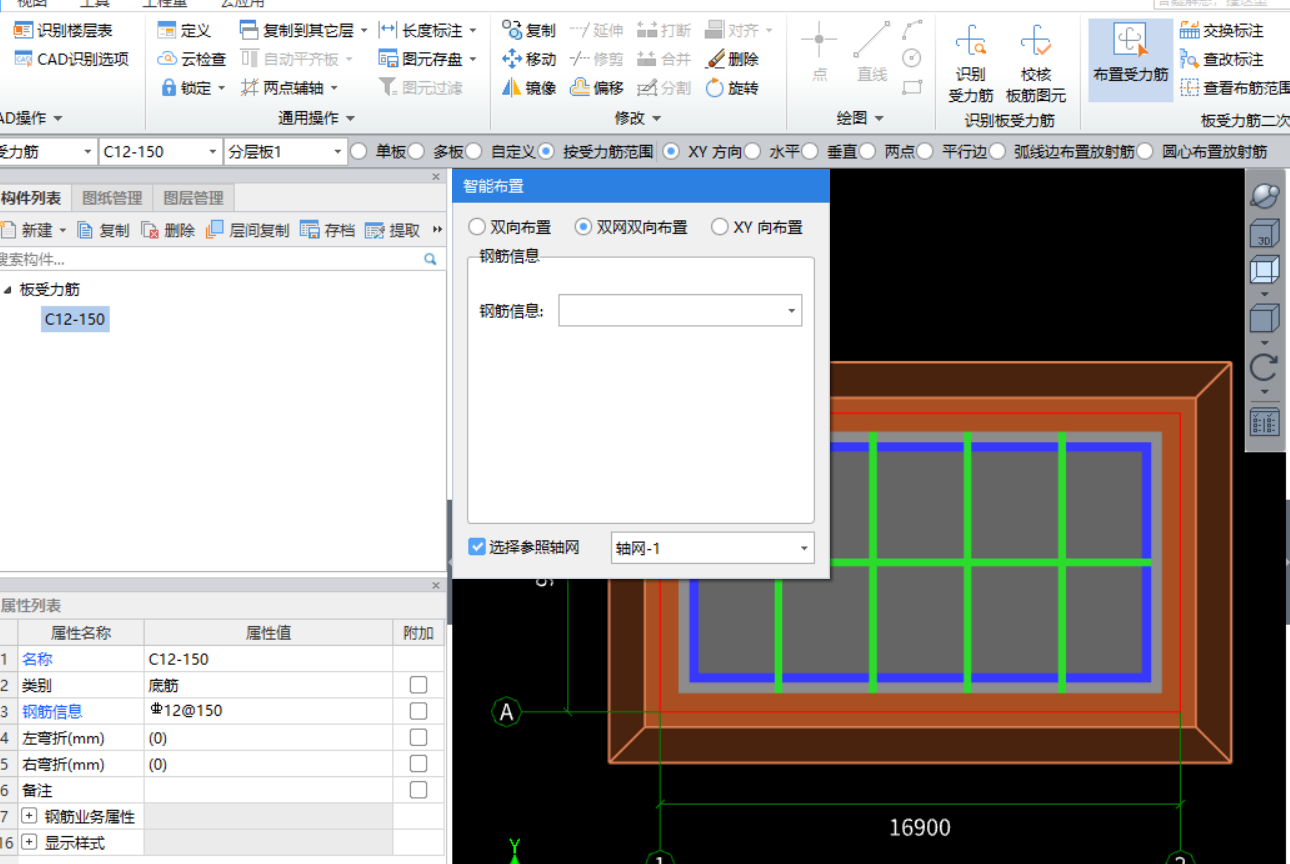The height and width of the screenshot is (864, 1290).
Task: Select the 偏移 offset tool
Action: pos(597,88)
